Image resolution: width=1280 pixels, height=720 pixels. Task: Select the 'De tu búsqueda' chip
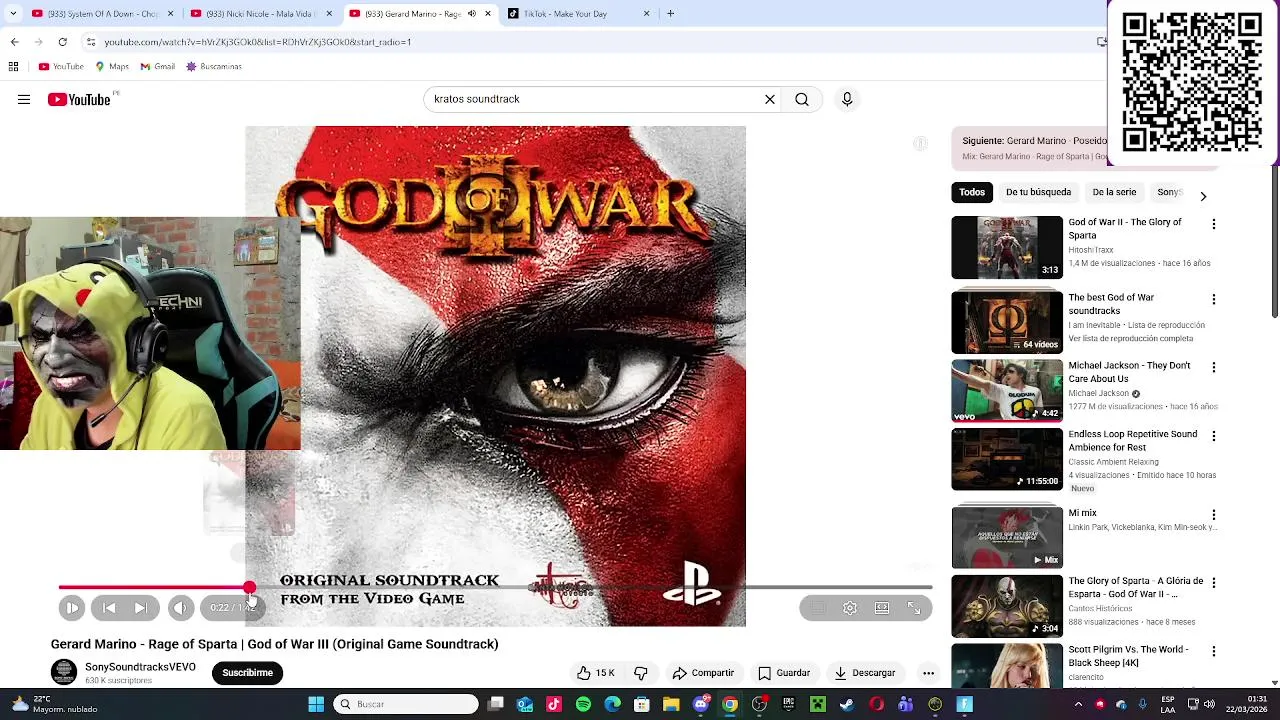[x=1038, y=192]
